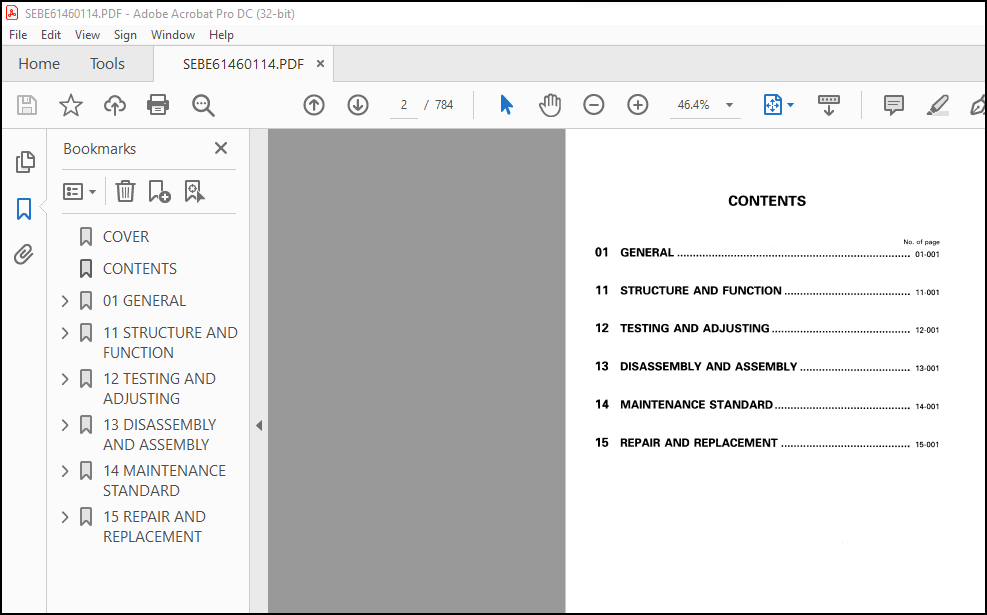Collapse the navigation pane with arrow
Viewport: 987px width, 615px height.
pyautogui.click(x=259, y=426)
